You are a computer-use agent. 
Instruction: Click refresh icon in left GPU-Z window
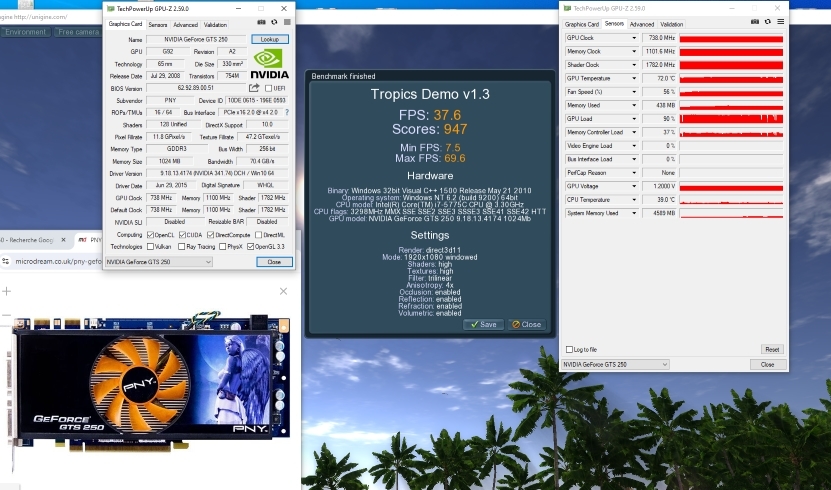(274, 22)
